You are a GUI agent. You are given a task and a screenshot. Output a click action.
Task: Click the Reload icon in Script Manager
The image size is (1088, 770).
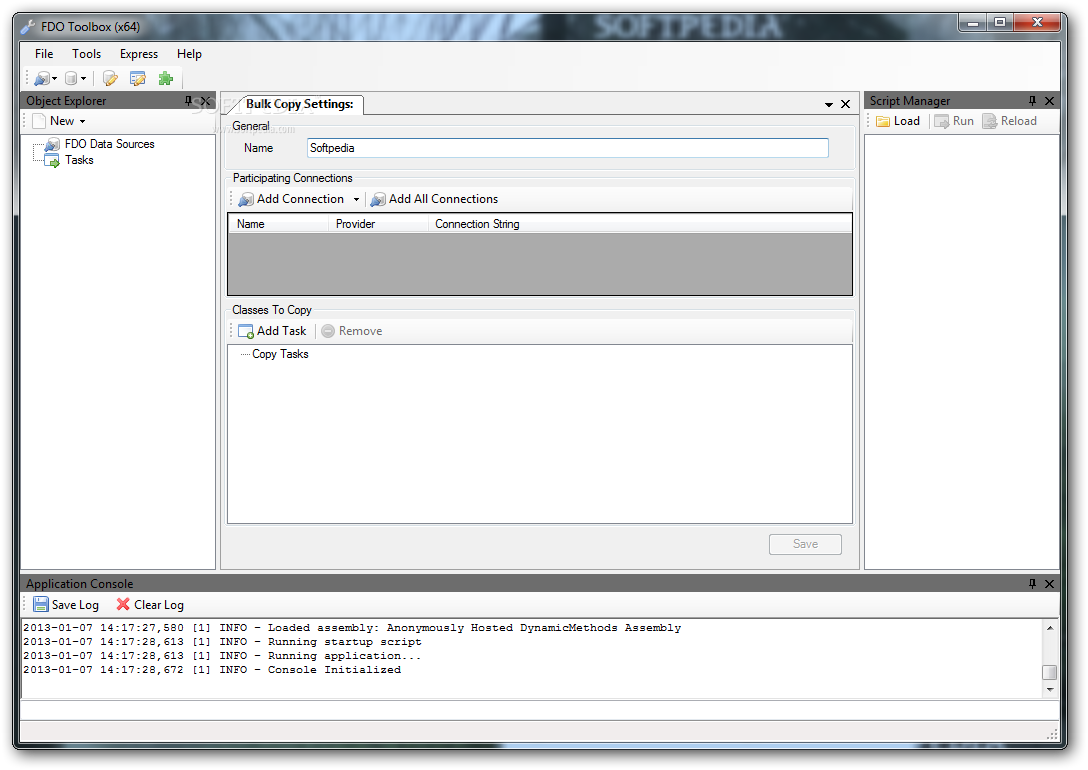[989, 121]
